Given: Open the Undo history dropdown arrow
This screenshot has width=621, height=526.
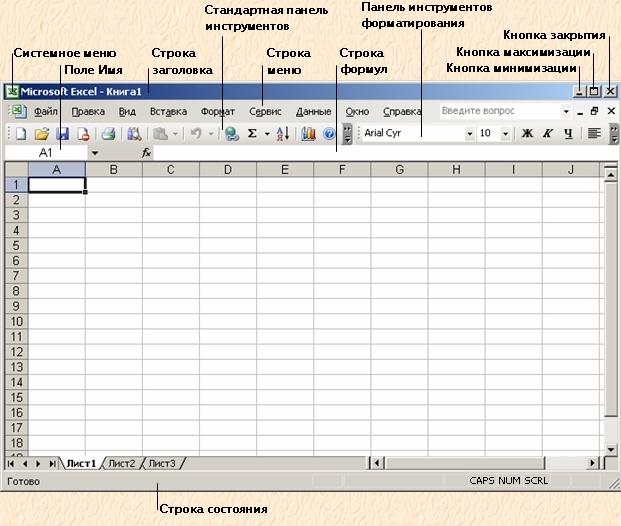Looking at the screenshot, I should (x=211, y=134).
